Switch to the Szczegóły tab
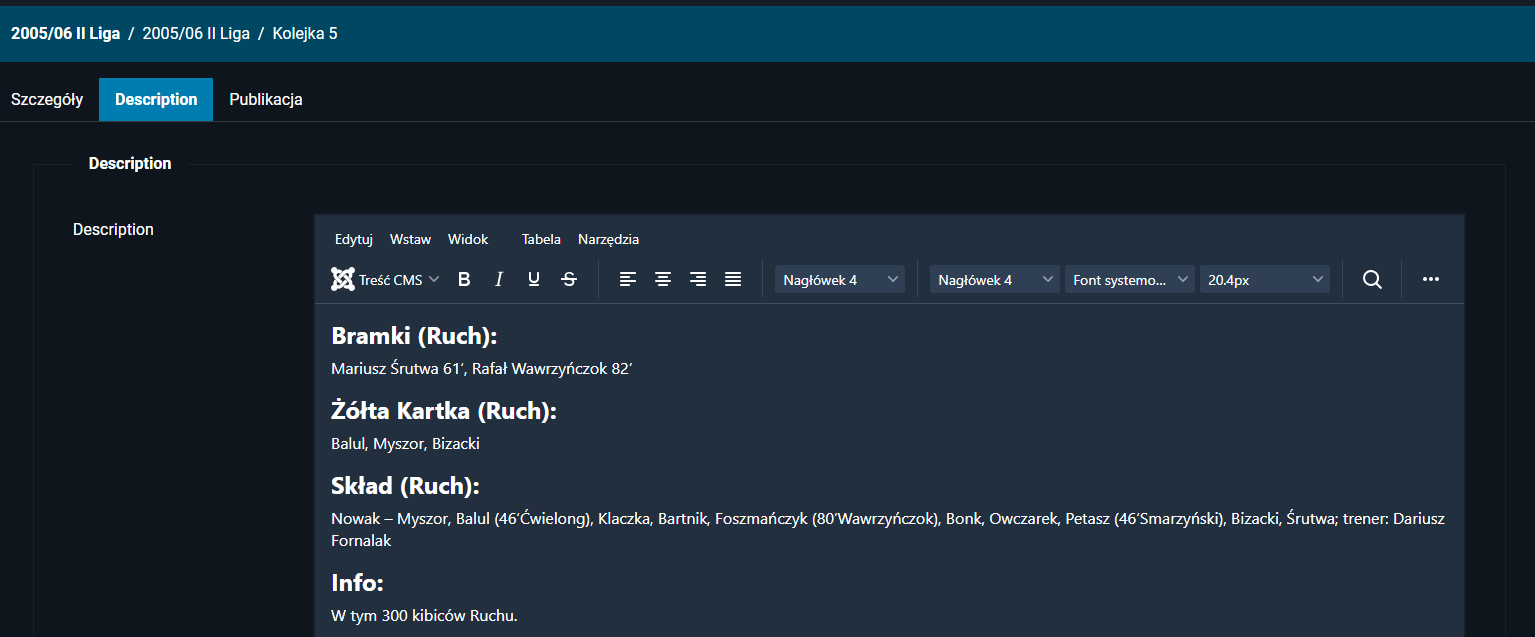The width and height of the screenshot is (1535, 637). tap(47, 100)
